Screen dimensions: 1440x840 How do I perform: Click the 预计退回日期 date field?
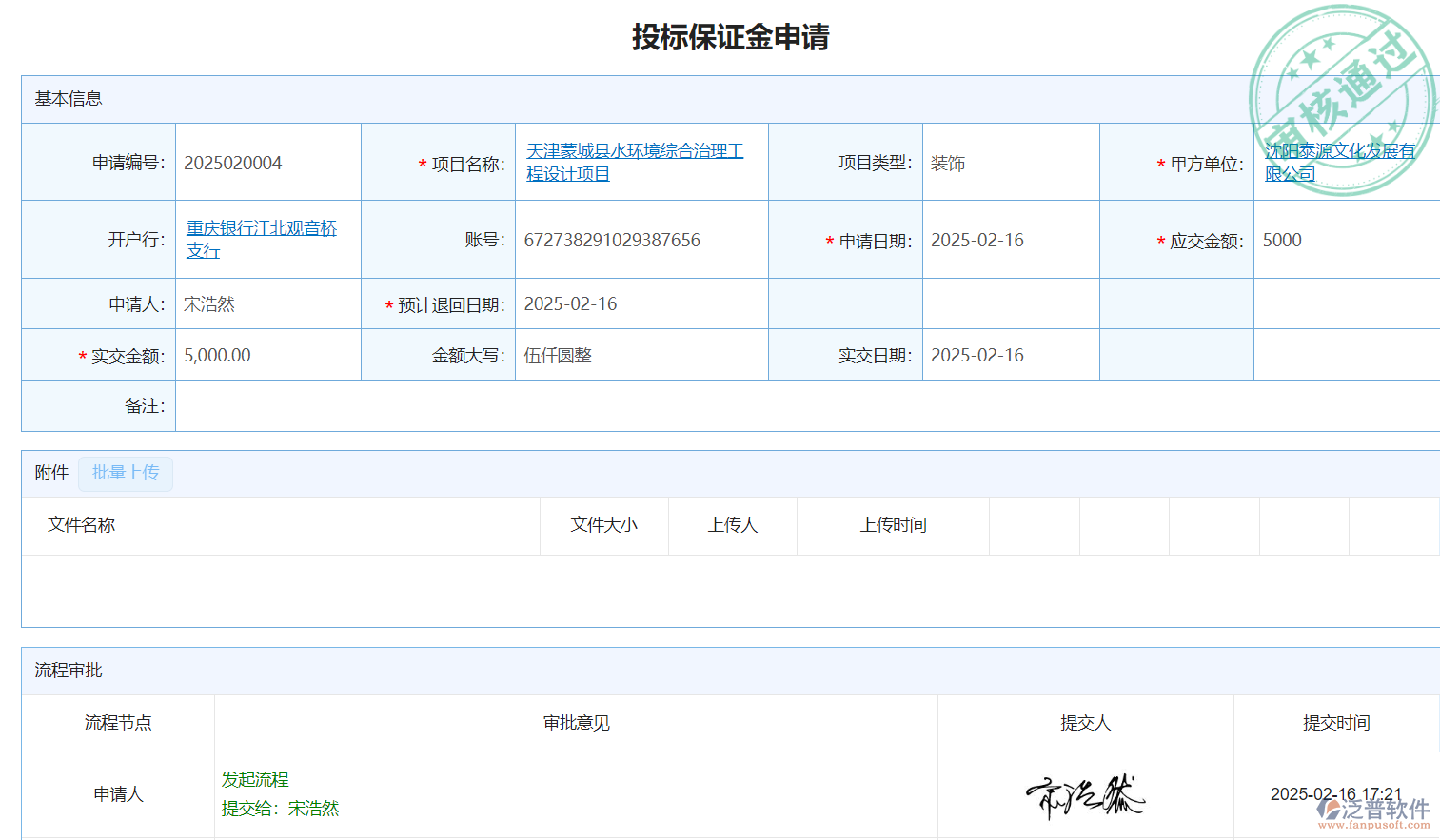[x=571, y=303]
